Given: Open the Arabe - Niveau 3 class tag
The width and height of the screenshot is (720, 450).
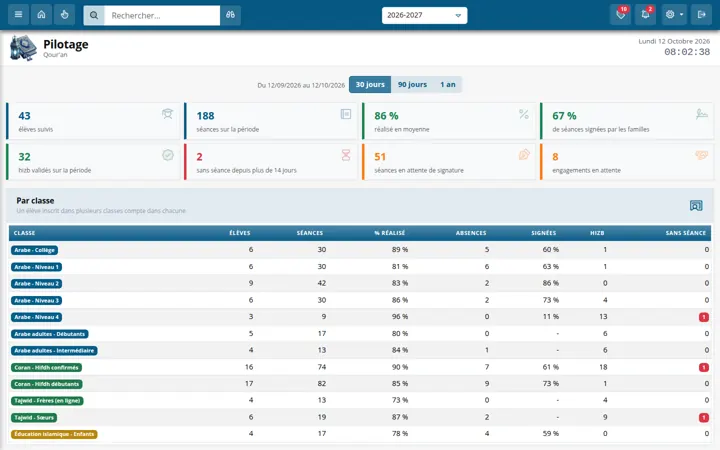Looking at the screenshot, I should point(36,300).
